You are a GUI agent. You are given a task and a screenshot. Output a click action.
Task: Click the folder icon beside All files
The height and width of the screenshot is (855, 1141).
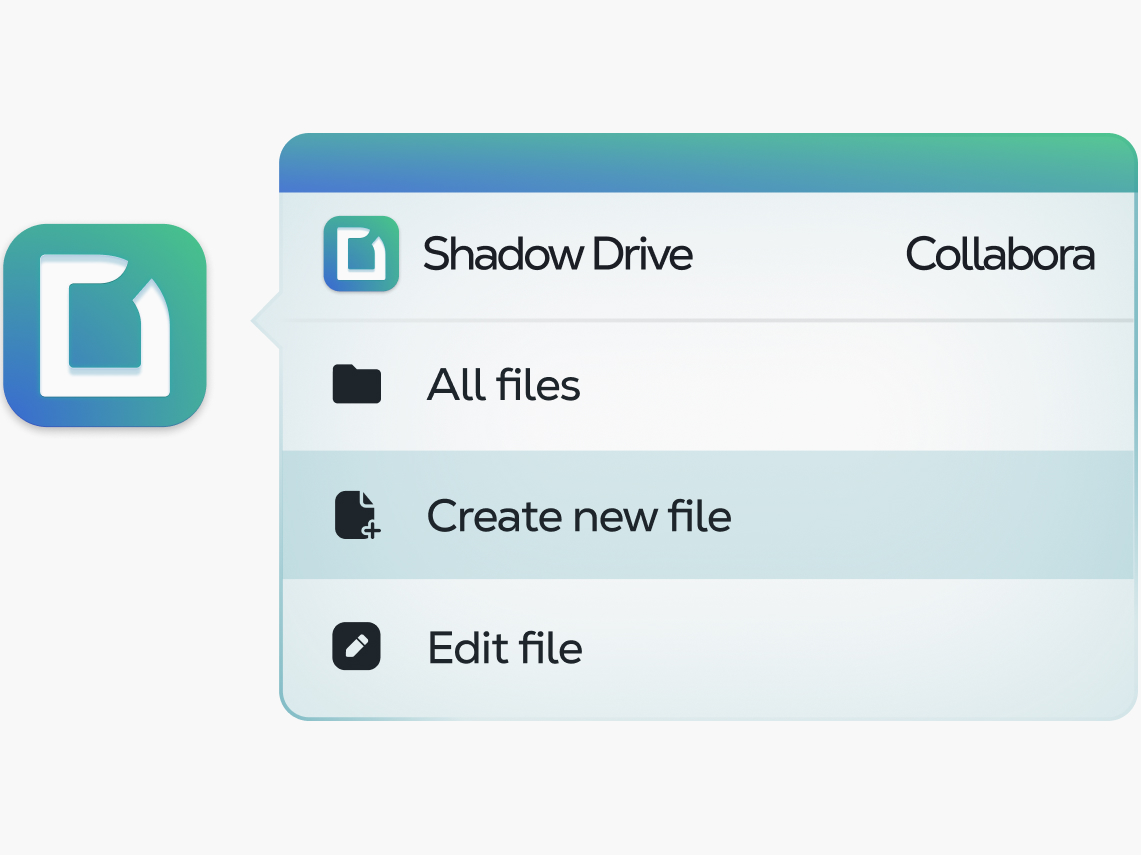[x=356, y=385]
